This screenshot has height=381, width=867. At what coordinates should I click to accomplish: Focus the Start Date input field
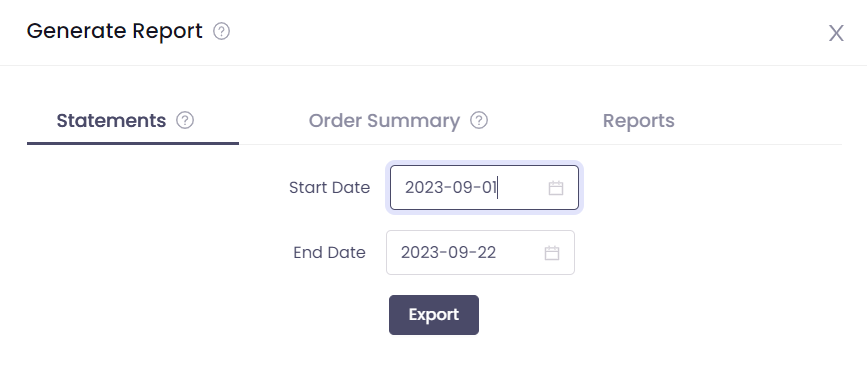(x=484, y=188)
